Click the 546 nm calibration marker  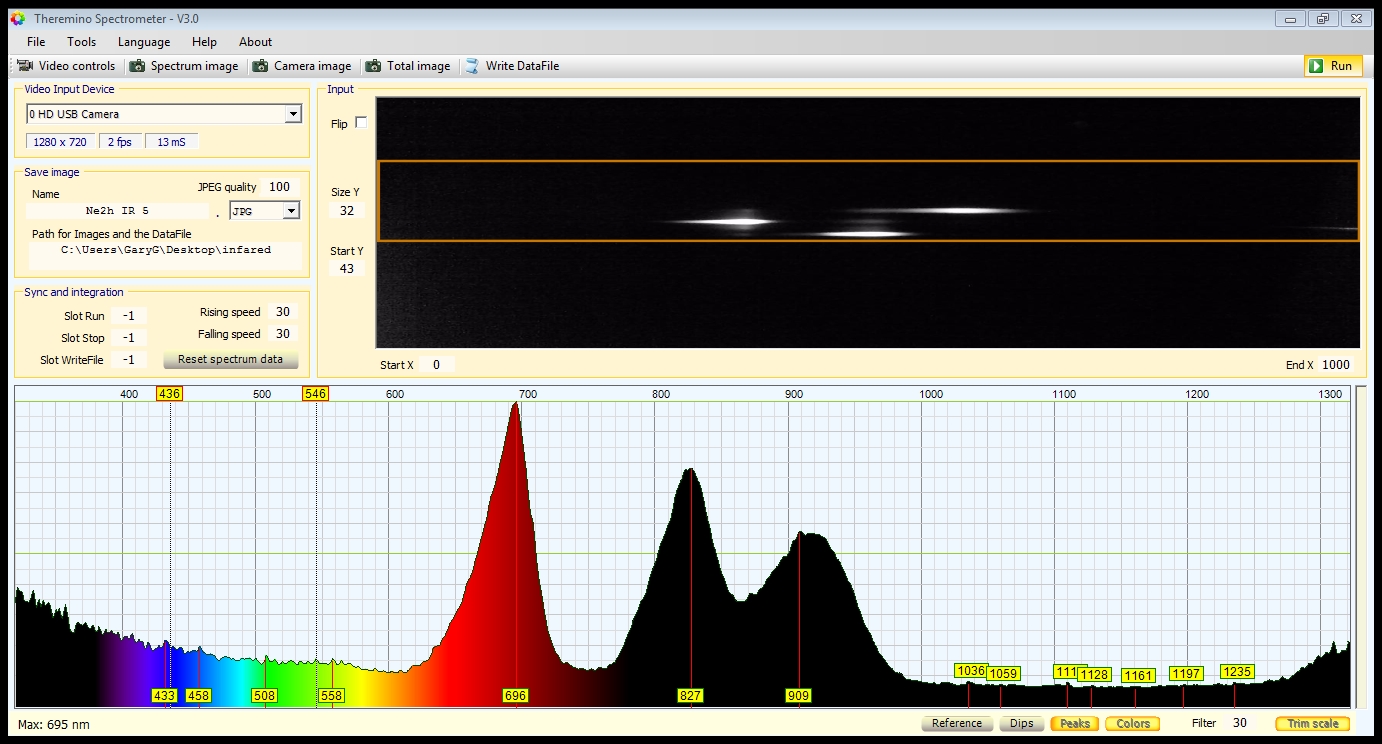coord(315,394)
